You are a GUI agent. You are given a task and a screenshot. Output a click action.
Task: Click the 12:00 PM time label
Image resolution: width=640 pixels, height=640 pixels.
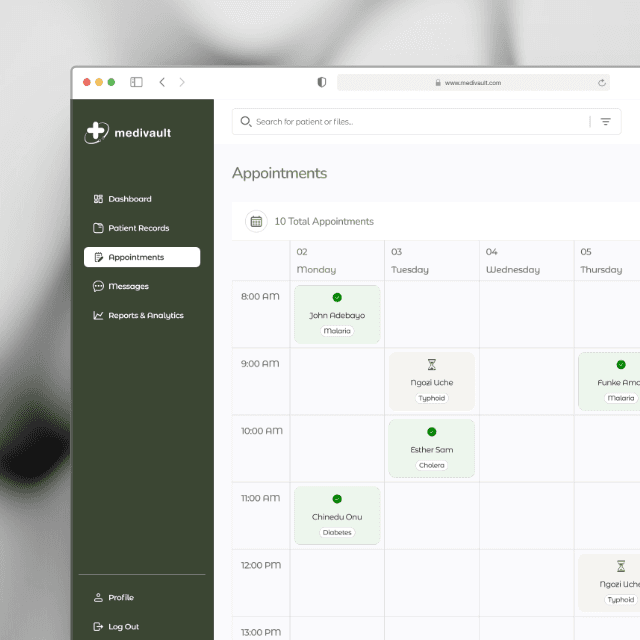tap(261, 565)
